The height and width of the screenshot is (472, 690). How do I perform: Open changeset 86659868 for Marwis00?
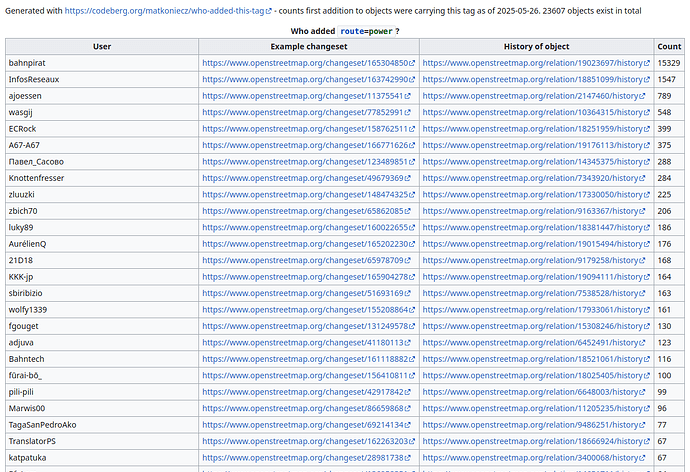(x=306, y=409)
